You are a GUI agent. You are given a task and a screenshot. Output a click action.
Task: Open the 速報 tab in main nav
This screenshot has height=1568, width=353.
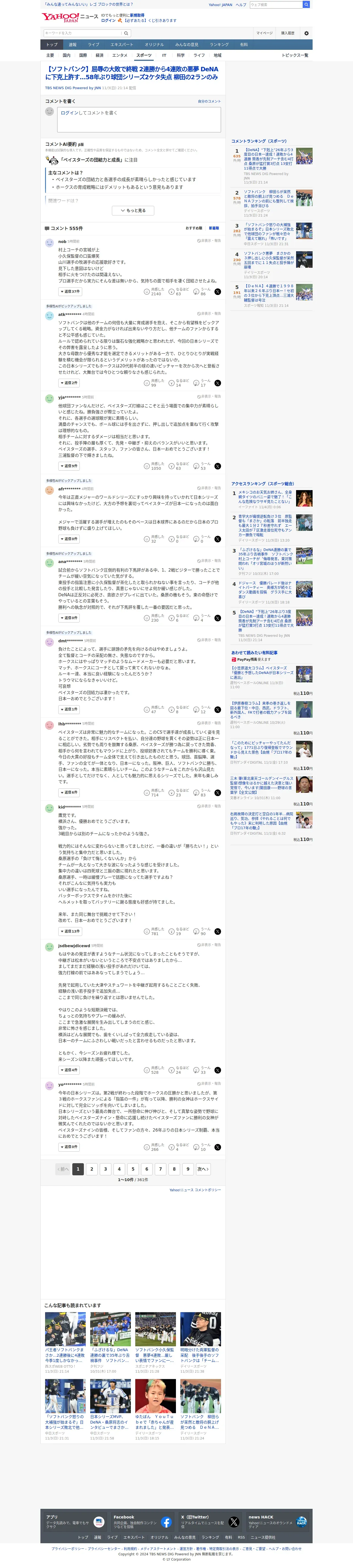pyautogui.click(x=72, y=44)
